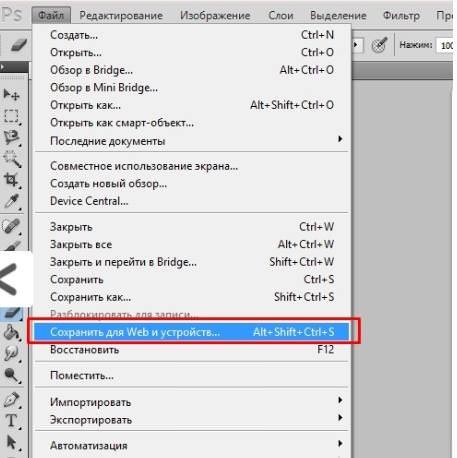The width and height of the screenshot is (457, 458).
Task: Select the Eyedropper tool
Action: [11, 201]
